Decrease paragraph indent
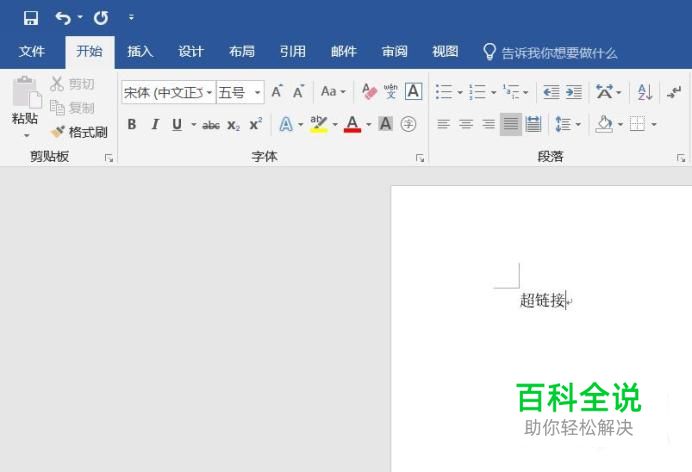 click(551, 92)
